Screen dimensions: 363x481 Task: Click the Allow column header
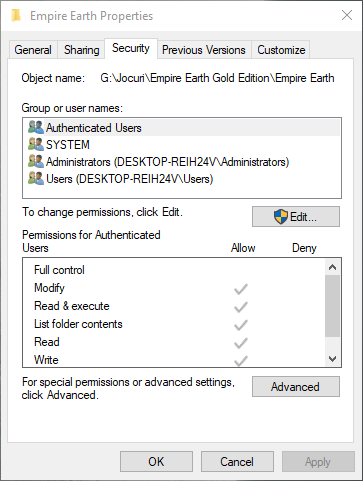pos(243,248)
